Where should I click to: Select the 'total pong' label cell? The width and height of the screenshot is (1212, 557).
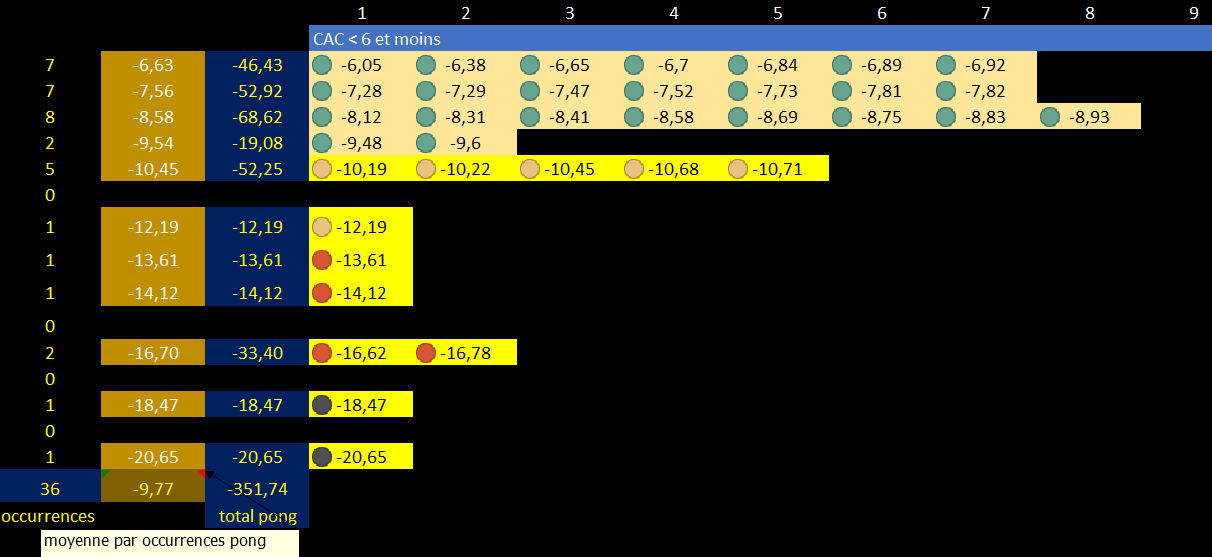point(257,516)
